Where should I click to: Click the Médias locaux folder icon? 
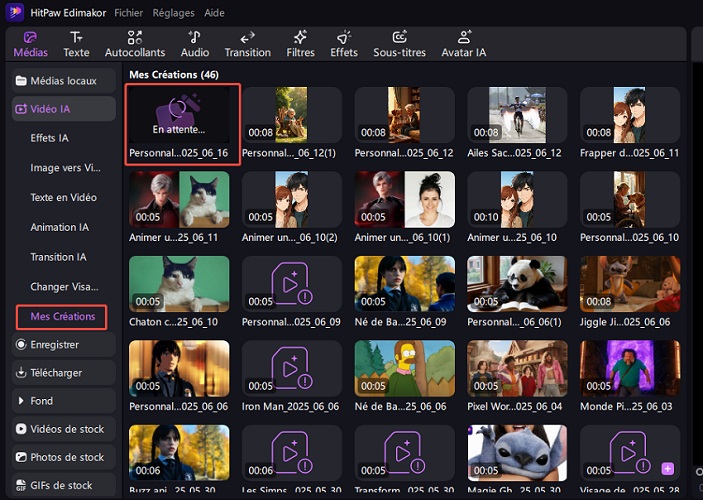tap(21, 81)
